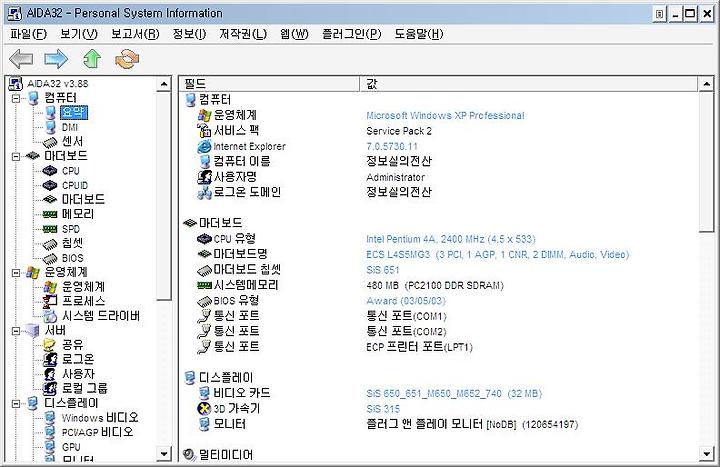The width and height of the screenshot is (720, 467).
Task: Select 요약 in the tree
Action: (73, 113)
